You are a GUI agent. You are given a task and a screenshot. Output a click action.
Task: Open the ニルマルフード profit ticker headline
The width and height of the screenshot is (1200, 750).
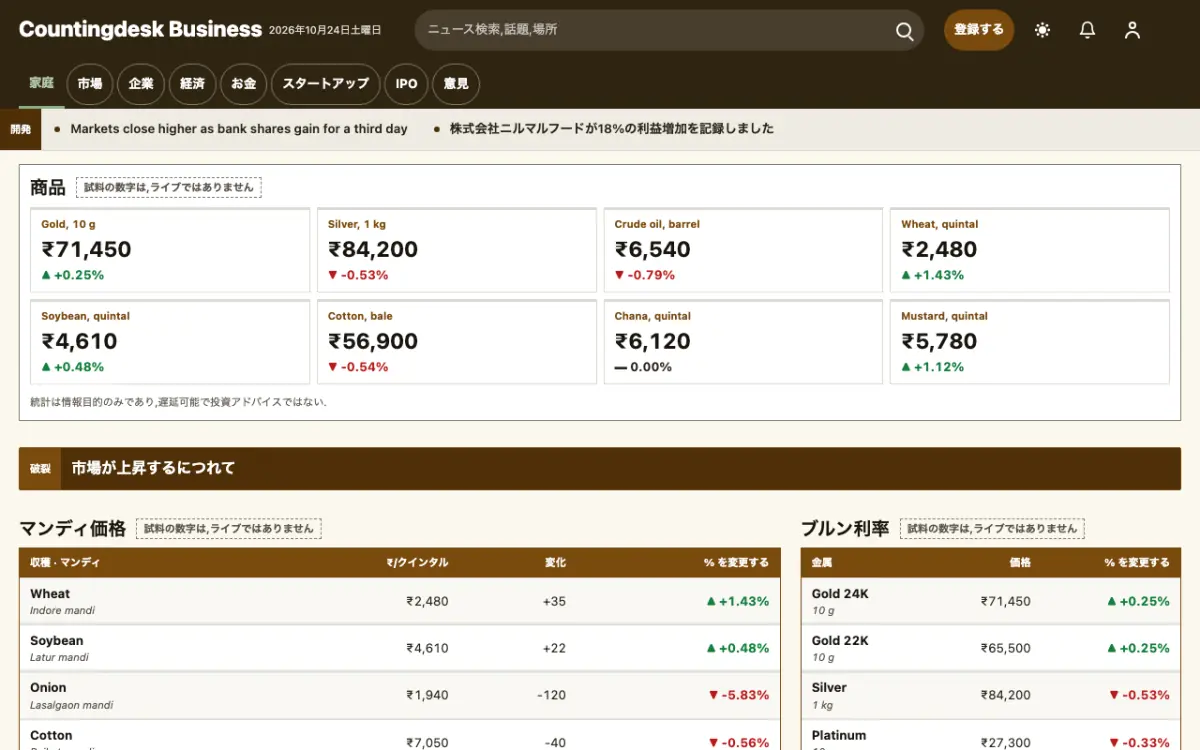point(612,129)
